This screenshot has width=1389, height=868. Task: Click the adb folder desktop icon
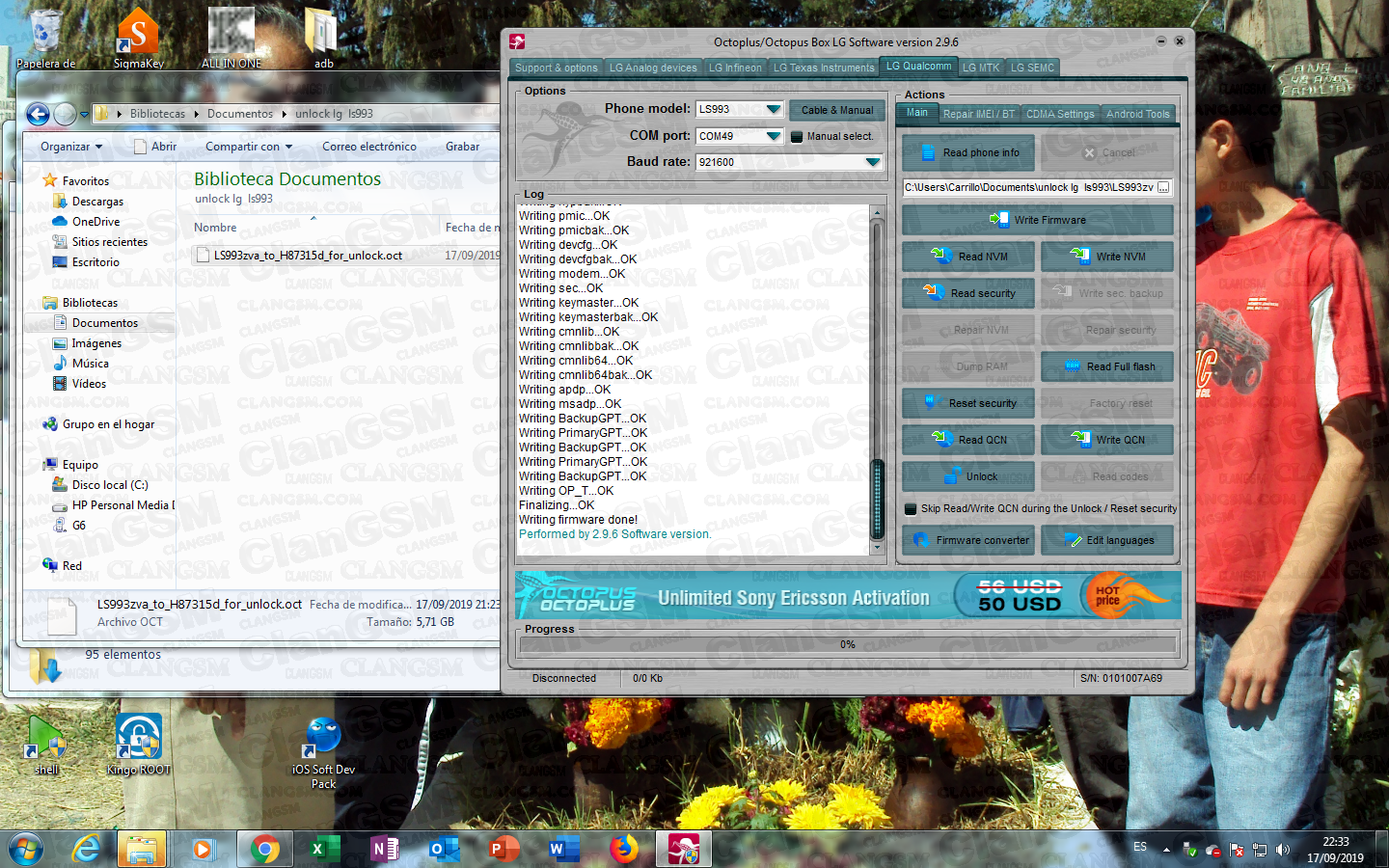[323, 39]
